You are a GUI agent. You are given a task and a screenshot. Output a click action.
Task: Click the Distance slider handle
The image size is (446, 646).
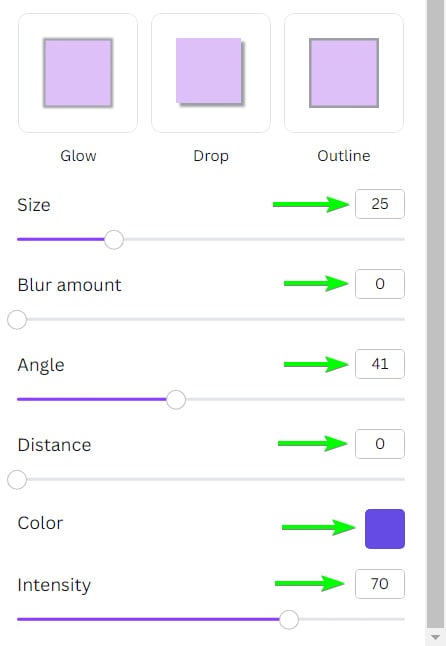(x=17, y=479)
